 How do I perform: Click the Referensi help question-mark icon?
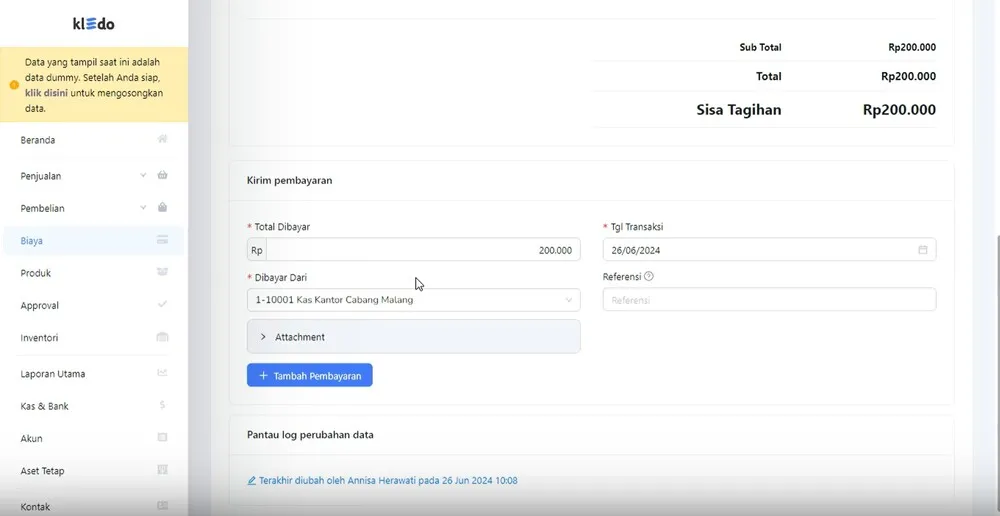[x=649, y=276]
